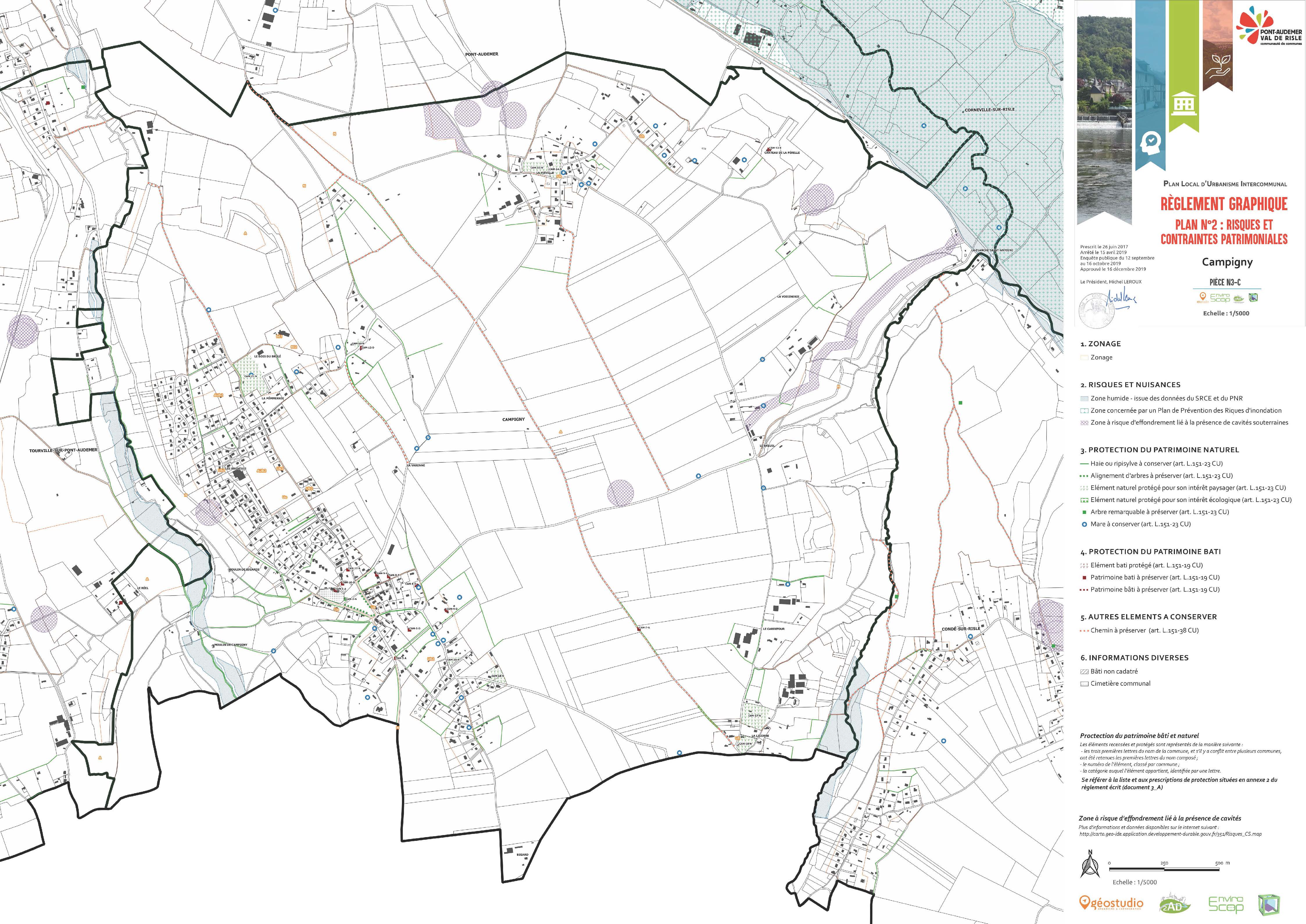
Task: Click the CORNEVILLE-SUR-RISLE map label
Action: point(989,109)
